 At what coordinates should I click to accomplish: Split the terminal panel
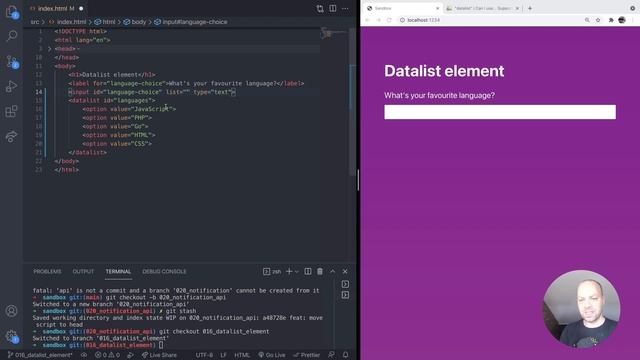(308, 271)
